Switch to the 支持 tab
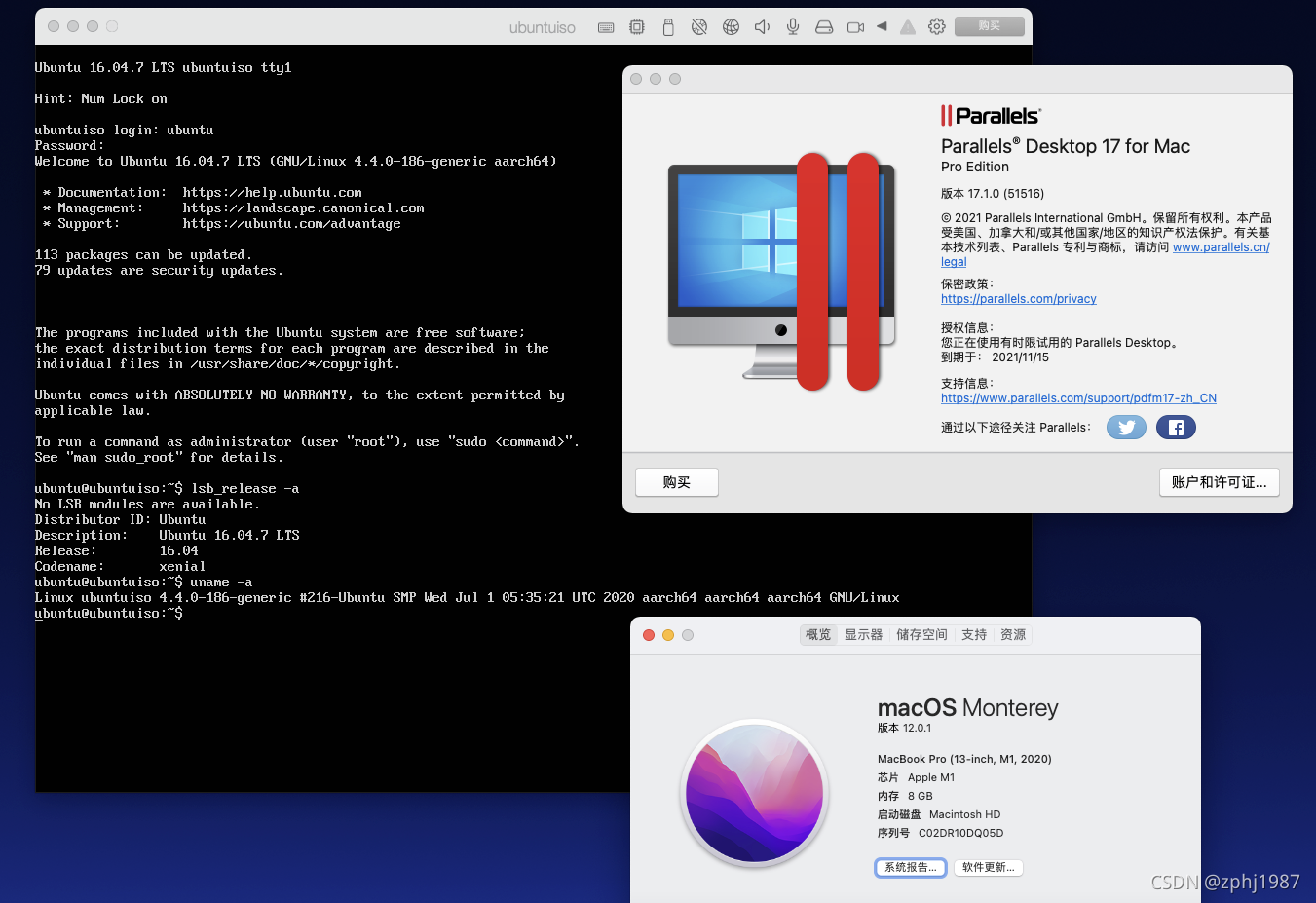The width and height of the screenshot is (1316, 903). (x=974, y=635)
